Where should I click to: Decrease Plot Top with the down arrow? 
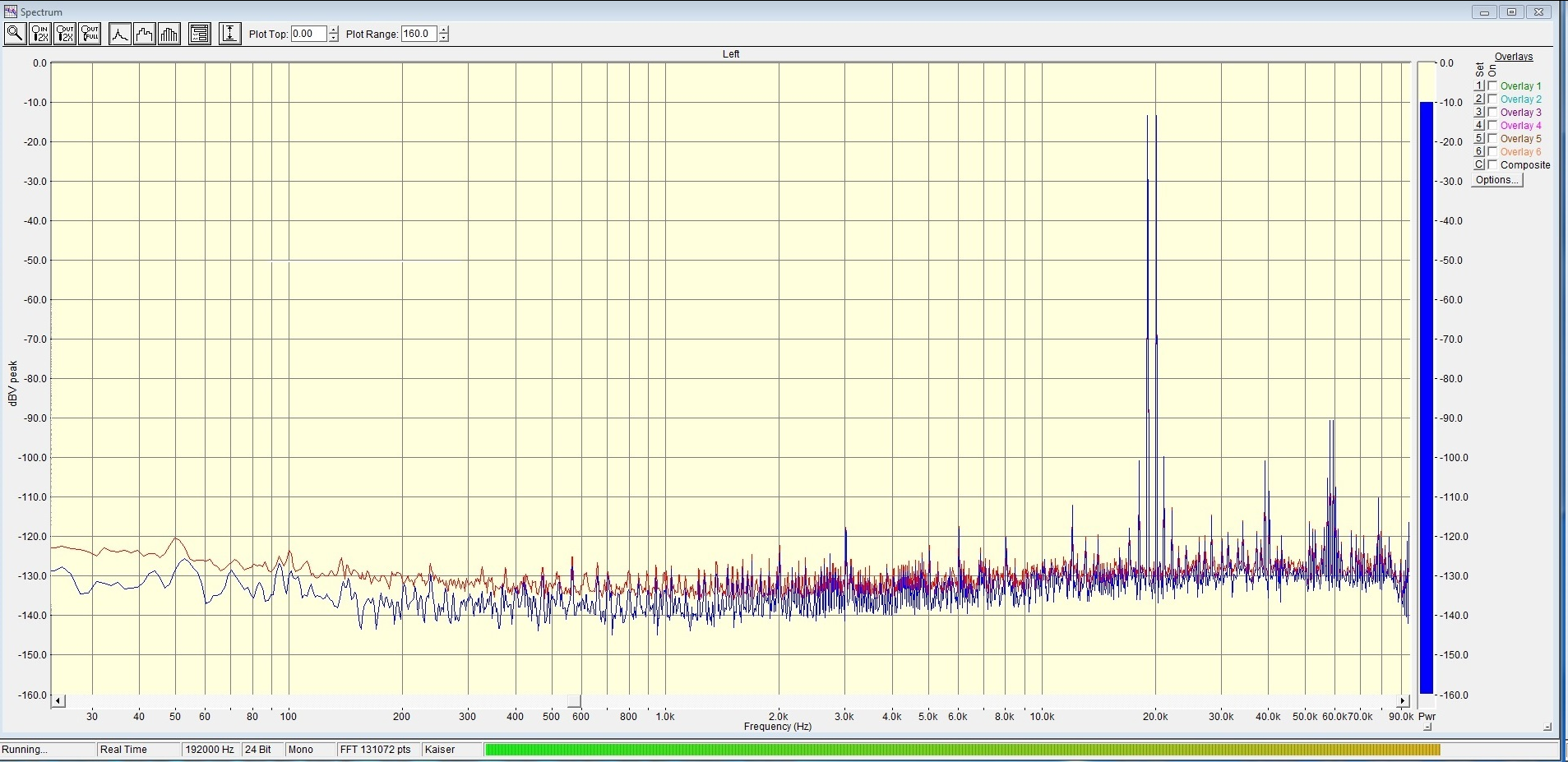click(333, 38)
